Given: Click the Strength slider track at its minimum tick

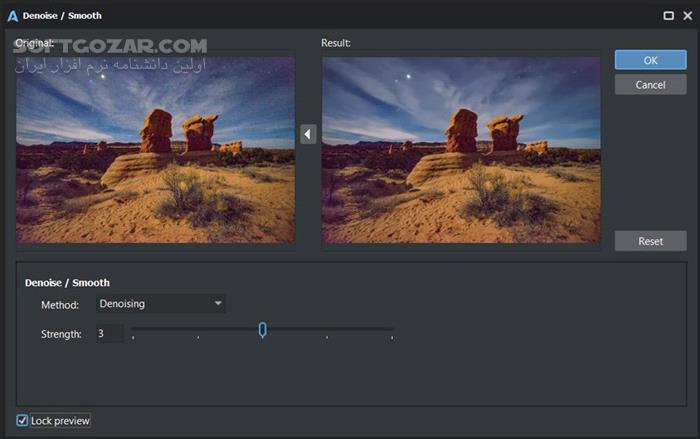Looking at the screenshot, I should (x=133, y=329).
